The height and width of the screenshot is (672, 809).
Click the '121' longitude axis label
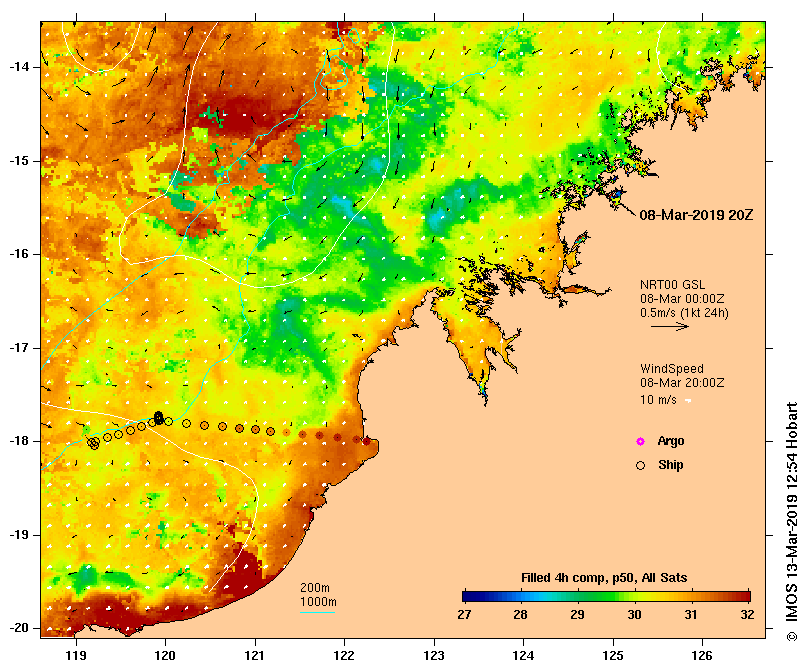(255, 656)
